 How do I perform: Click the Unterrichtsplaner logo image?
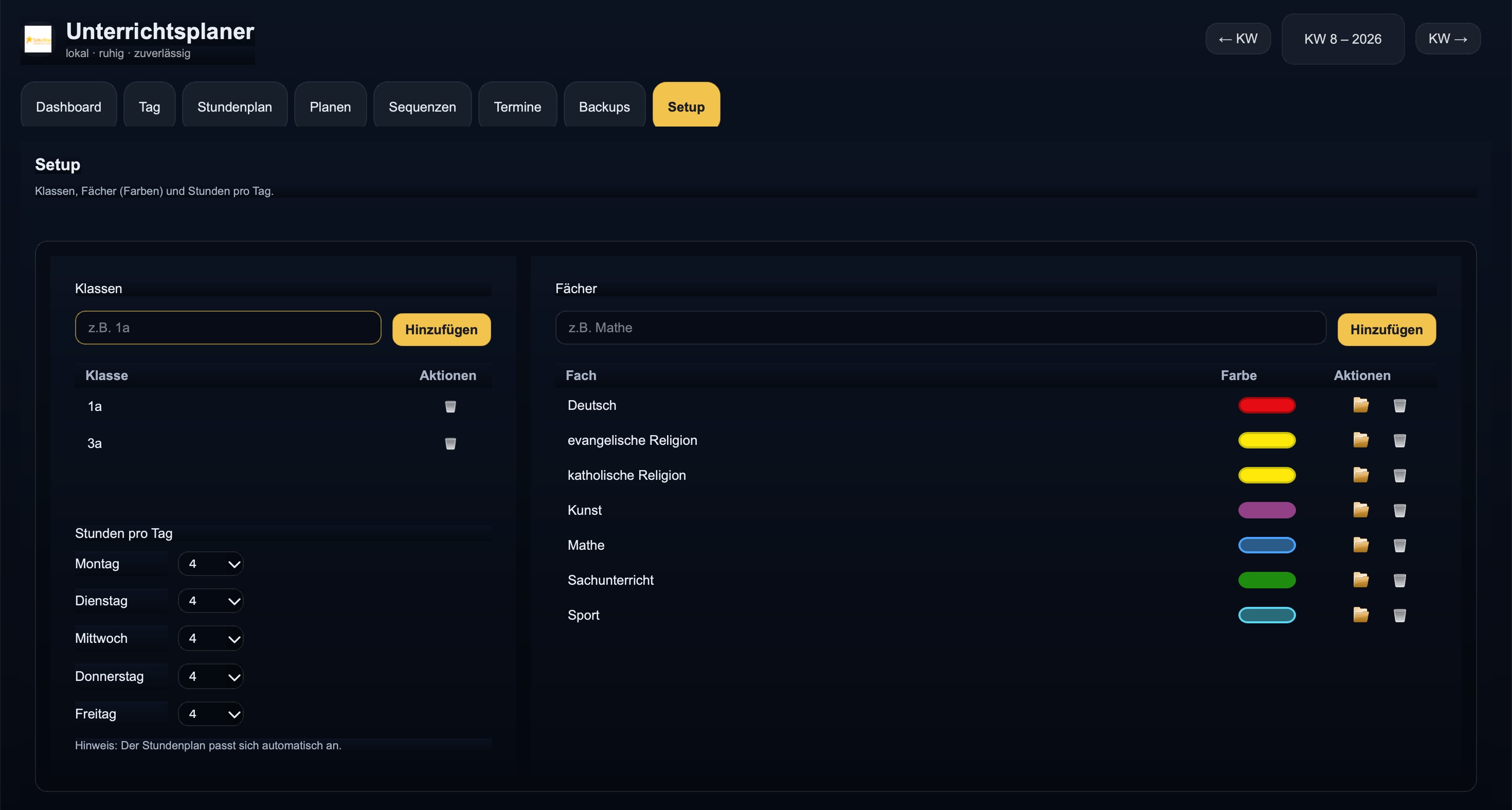(38, 39)
